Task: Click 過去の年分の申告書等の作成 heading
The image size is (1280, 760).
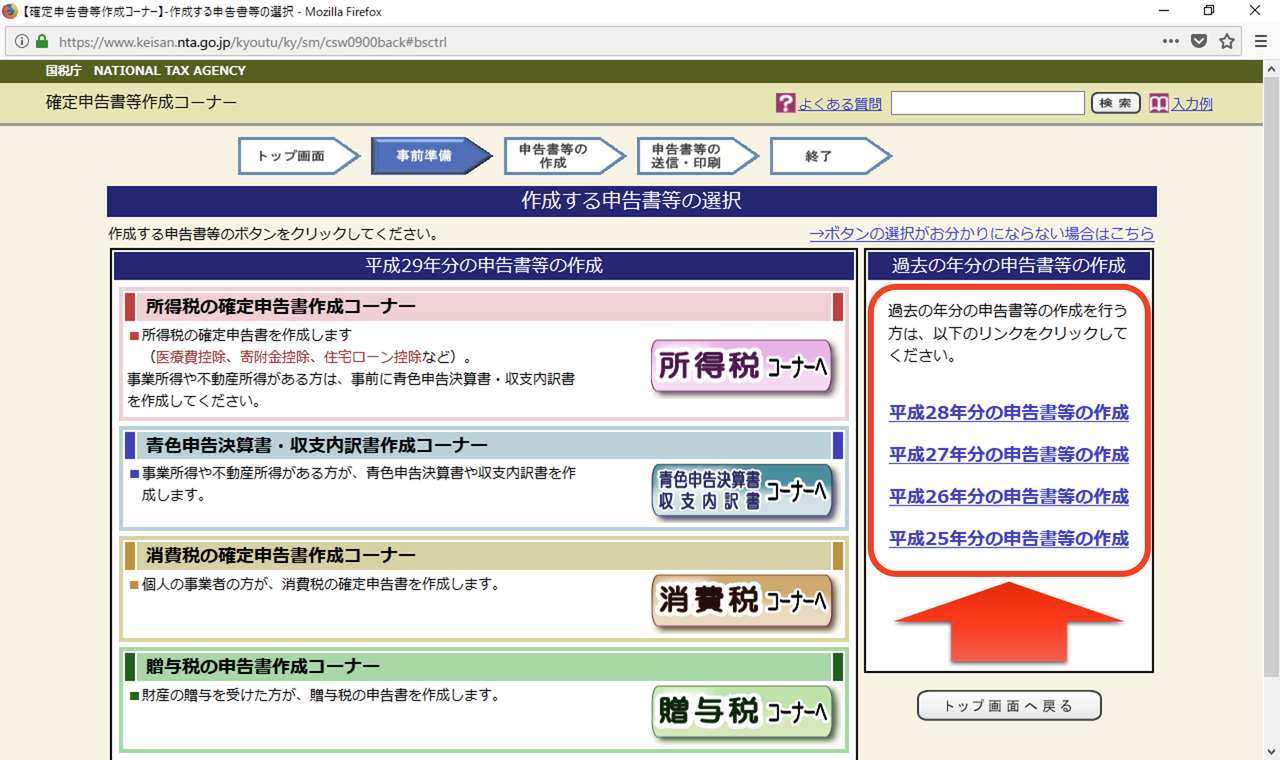Action: (x=1009, y=266)
